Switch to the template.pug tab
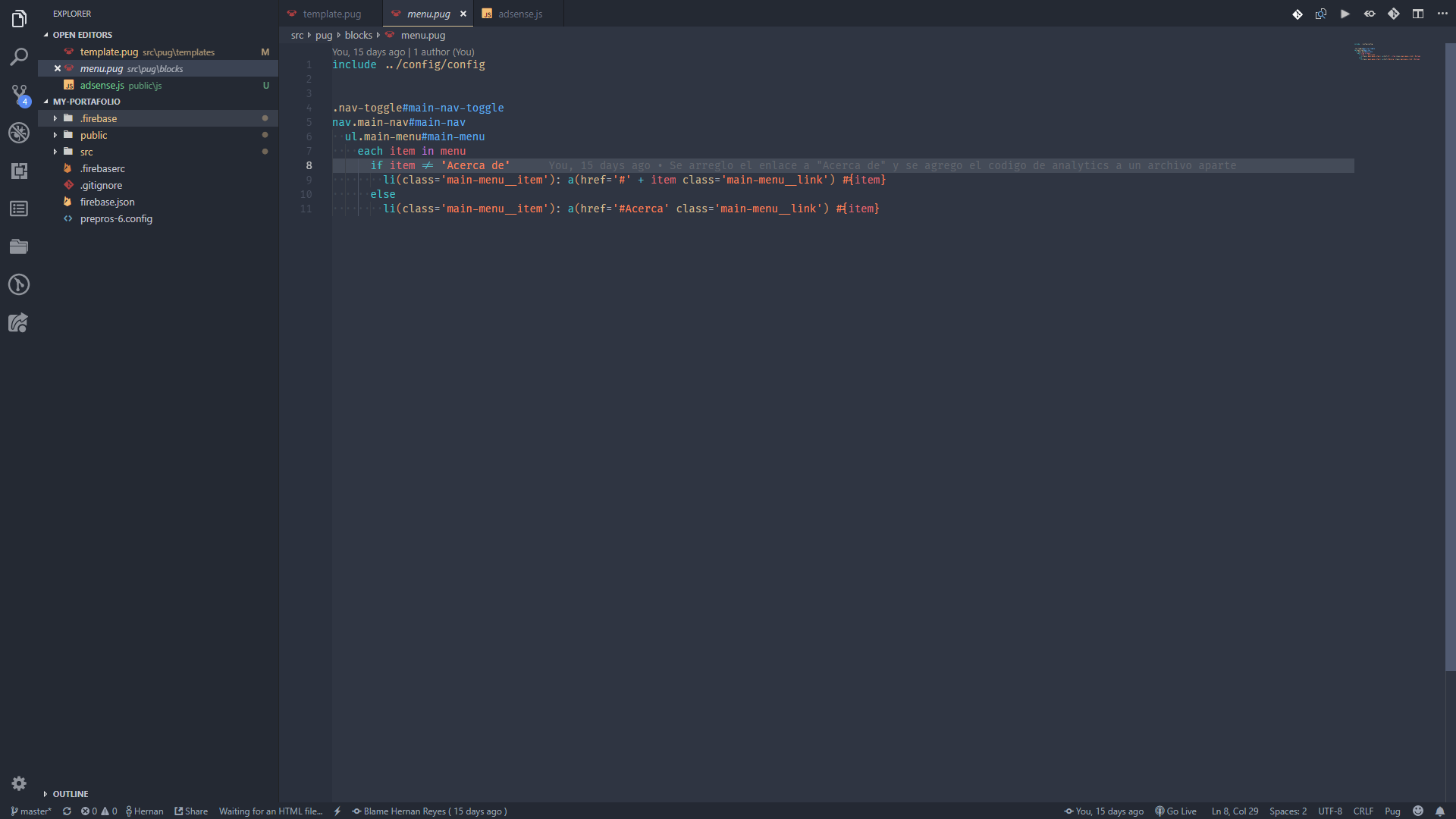Image resolution: width=1456 pixels, height=819 pixels. pyautogui.click(x=331, y=14)
